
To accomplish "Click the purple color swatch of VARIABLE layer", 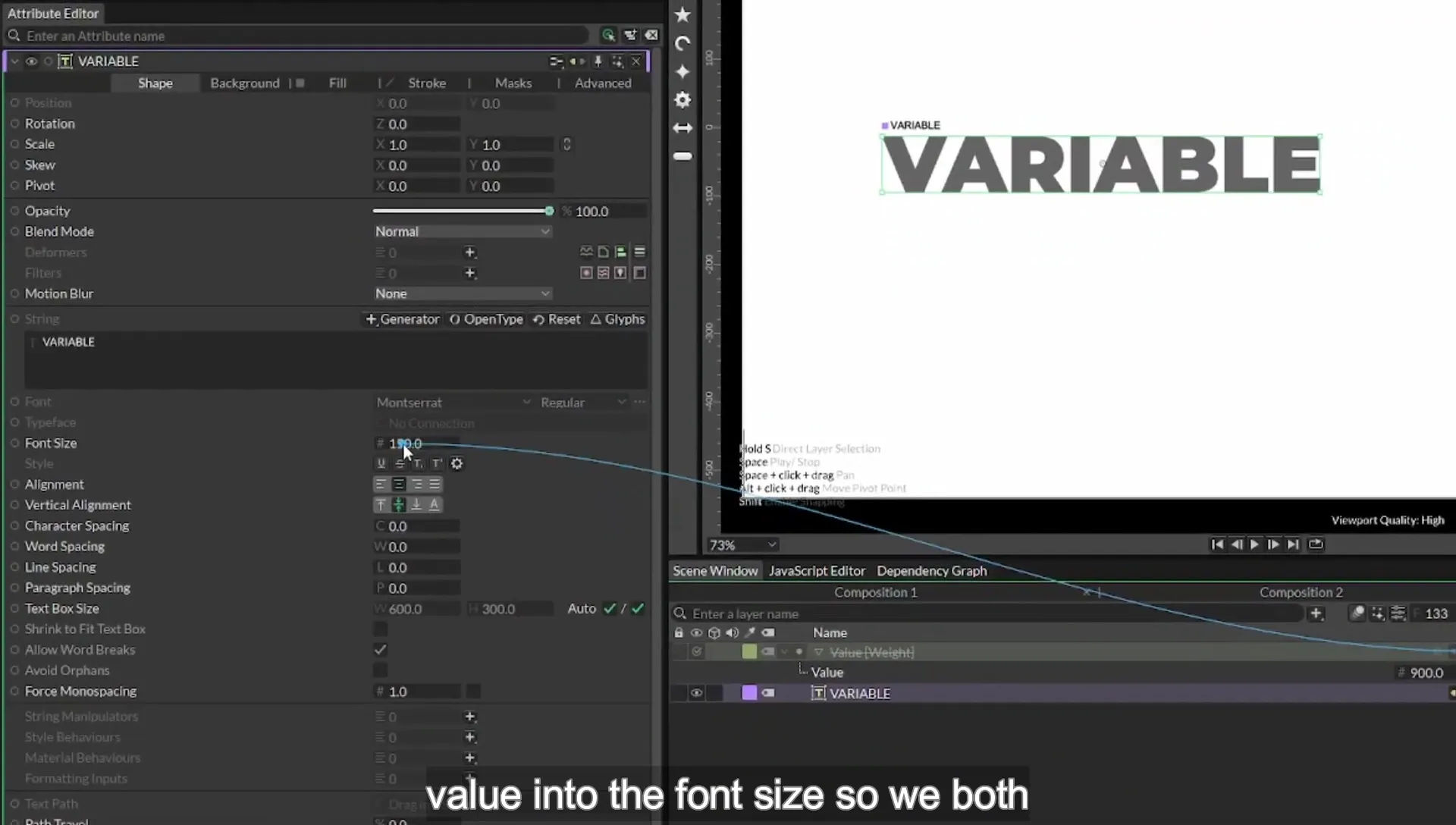I will (x=749, y=692).
